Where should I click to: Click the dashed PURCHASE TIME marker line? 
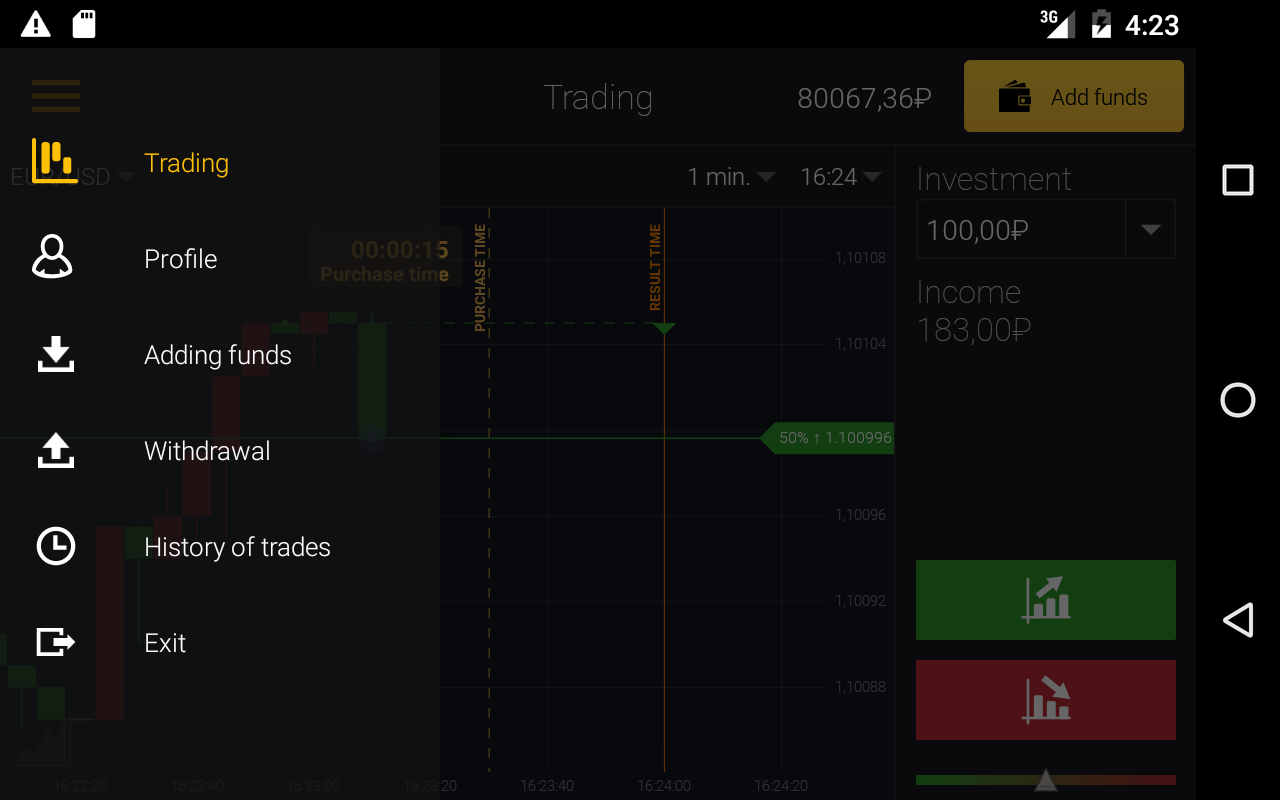pyautogui.click(x=489, y=490)
